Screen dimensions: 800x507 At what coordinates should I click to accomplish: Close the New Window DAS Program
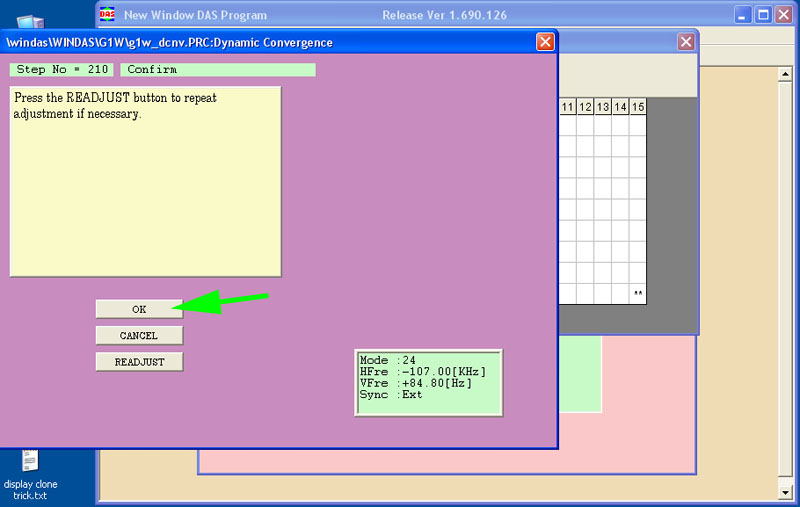click(x=784, y=15)
